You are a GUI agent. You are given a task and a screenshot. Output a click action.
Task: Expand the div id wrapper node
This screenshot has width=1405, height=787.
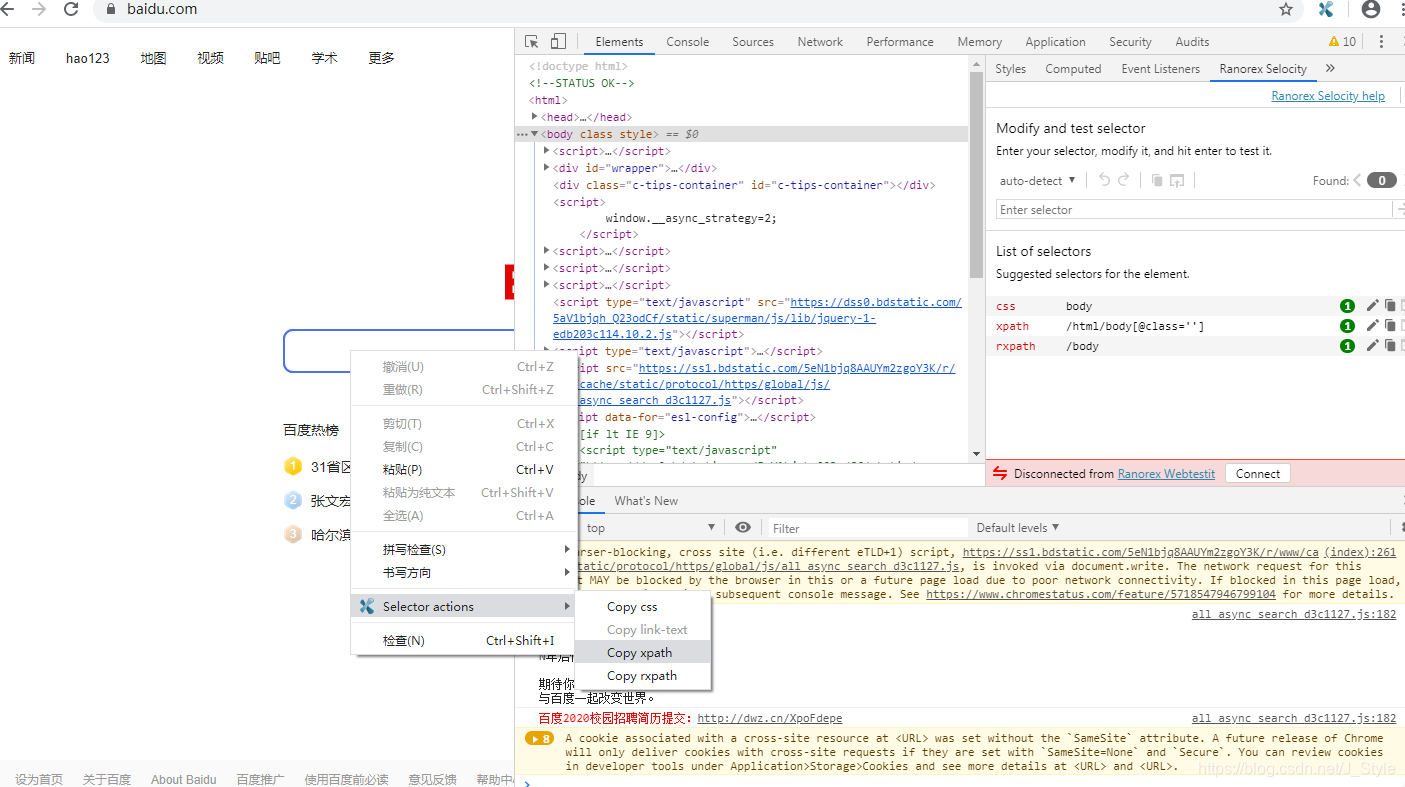(x=547, y=168)
